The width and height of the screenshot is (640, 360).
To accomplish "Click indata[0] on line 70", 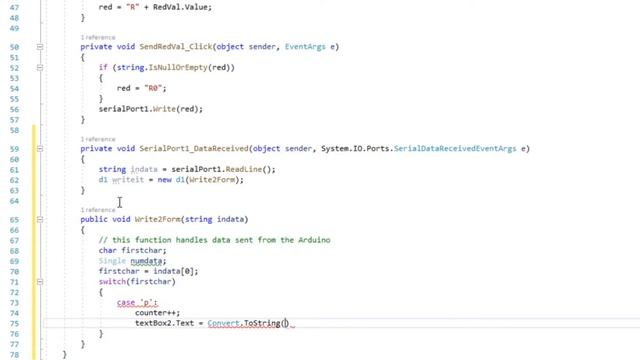I will [173, 271].
